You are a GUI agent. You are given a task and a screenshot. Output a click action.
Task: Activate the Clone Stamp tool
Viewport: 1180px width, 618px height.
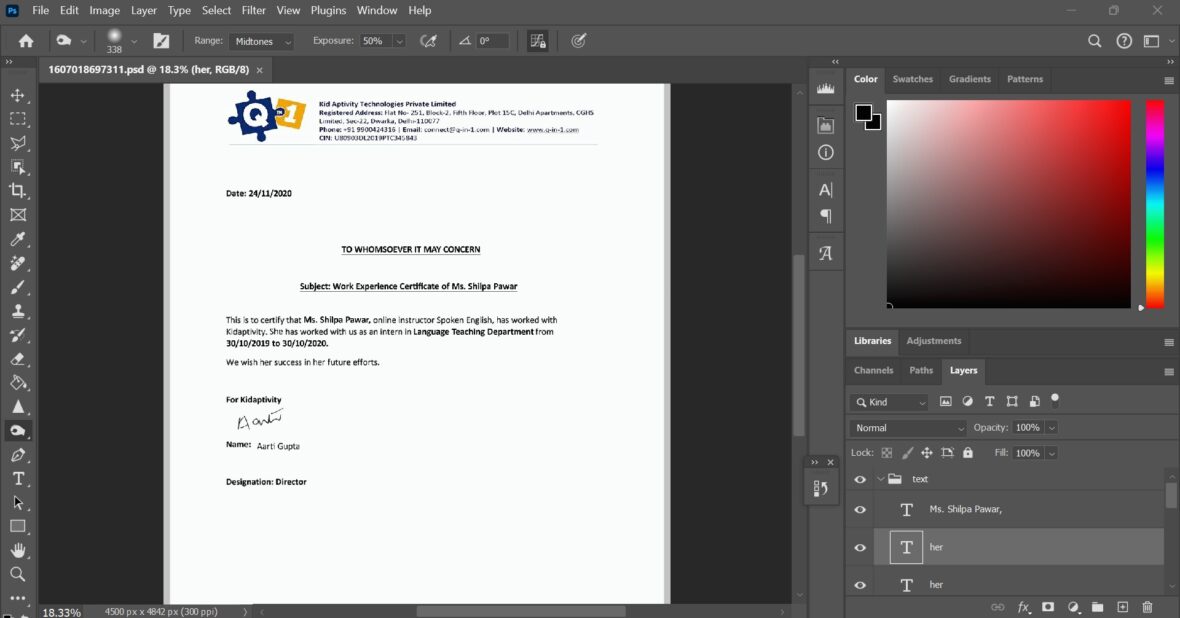point(18,311)
